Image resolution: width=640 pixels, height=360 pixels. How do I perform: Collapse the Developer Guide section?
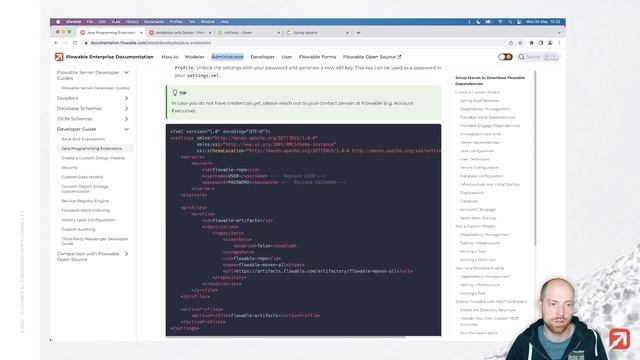pos(127,129)
